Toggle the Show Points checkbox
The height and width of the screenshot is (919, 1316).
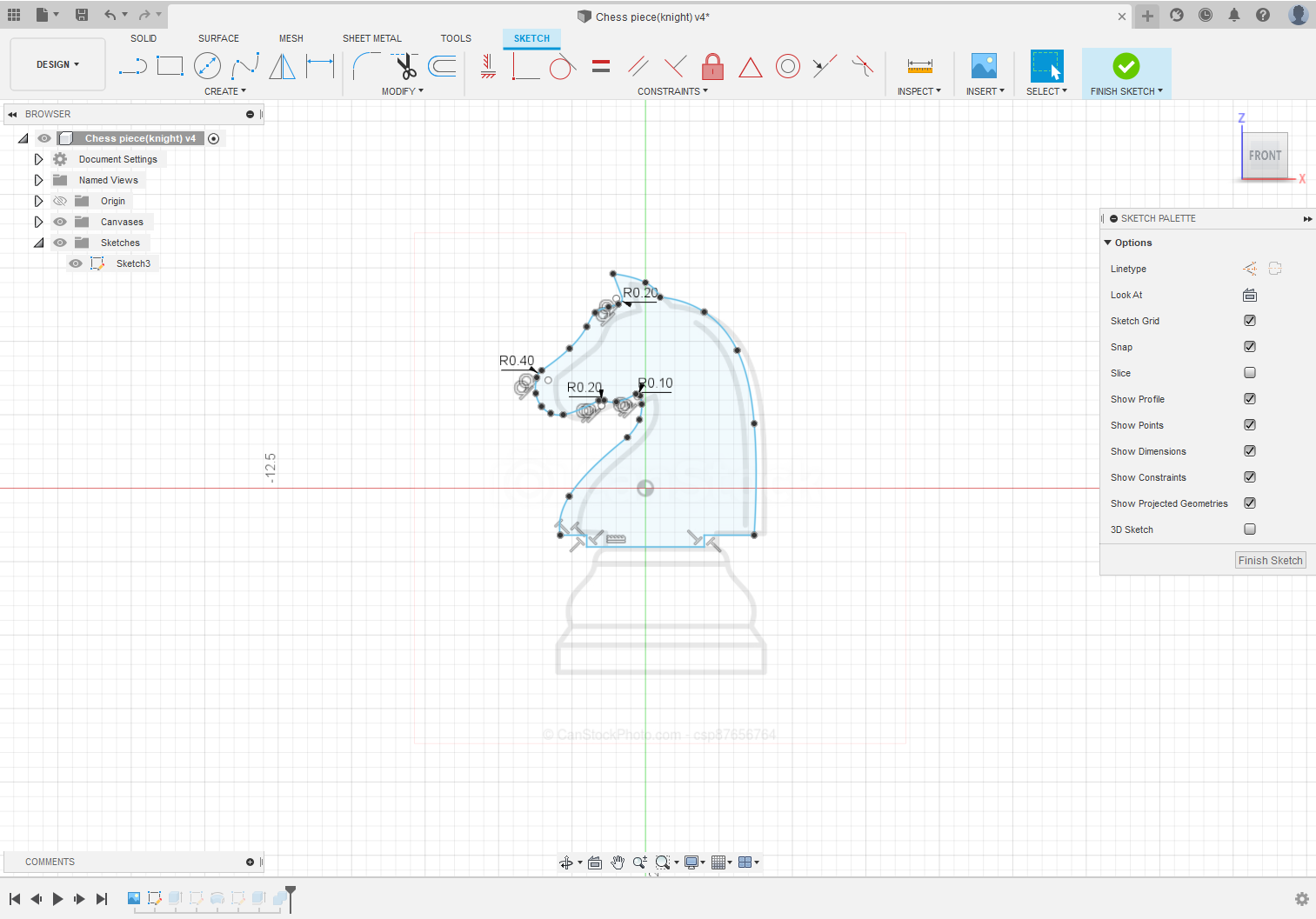click(x=1250, y=425)
